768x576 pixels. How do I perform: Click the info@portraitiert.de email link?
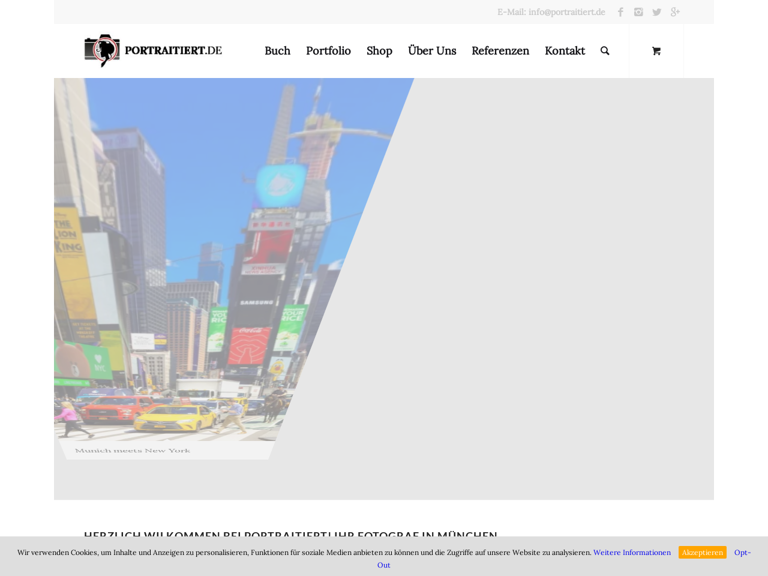[x=566, y=12]
